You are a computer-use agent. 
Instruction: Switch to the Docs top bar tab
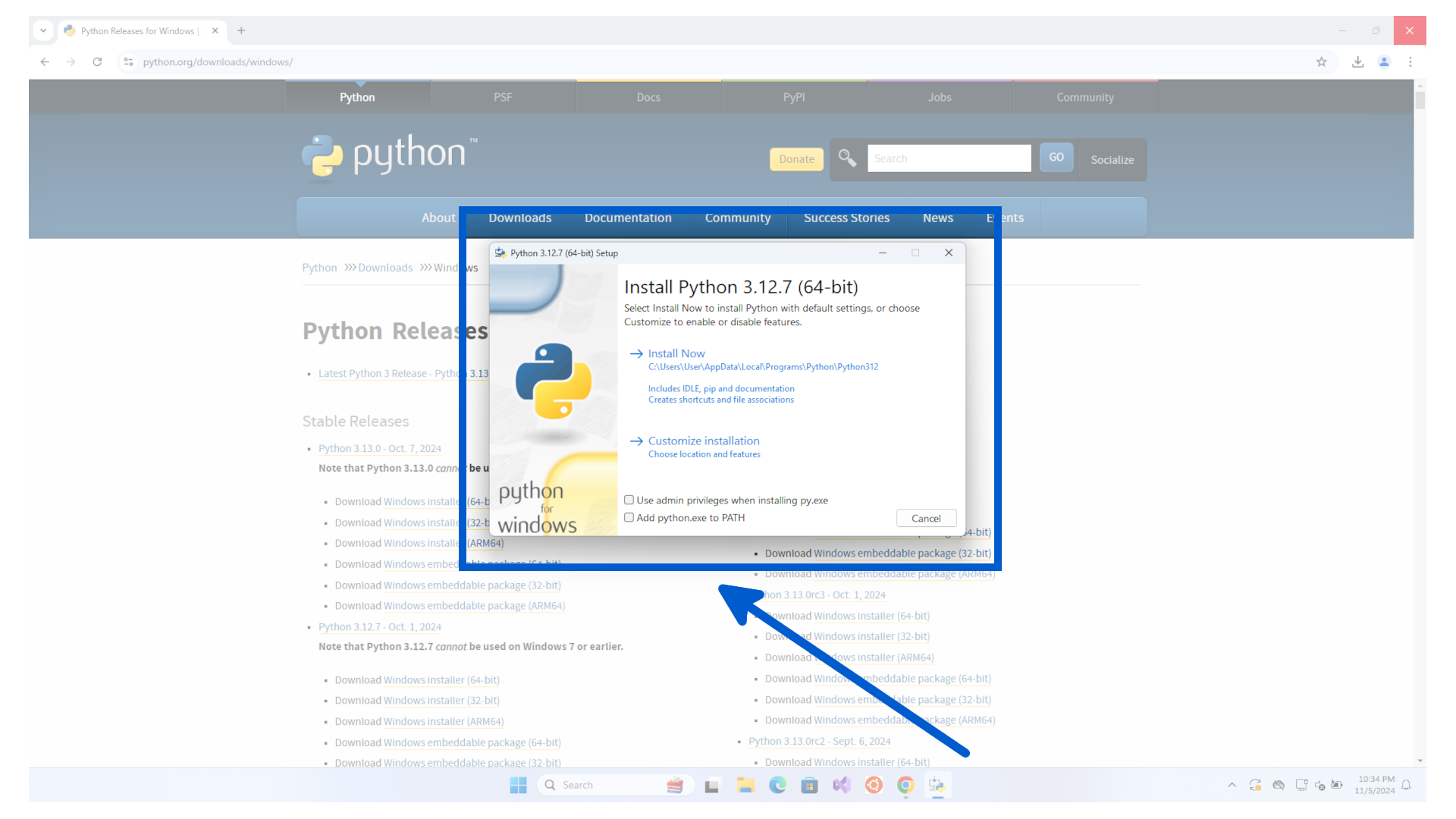(x=648, y=97)
